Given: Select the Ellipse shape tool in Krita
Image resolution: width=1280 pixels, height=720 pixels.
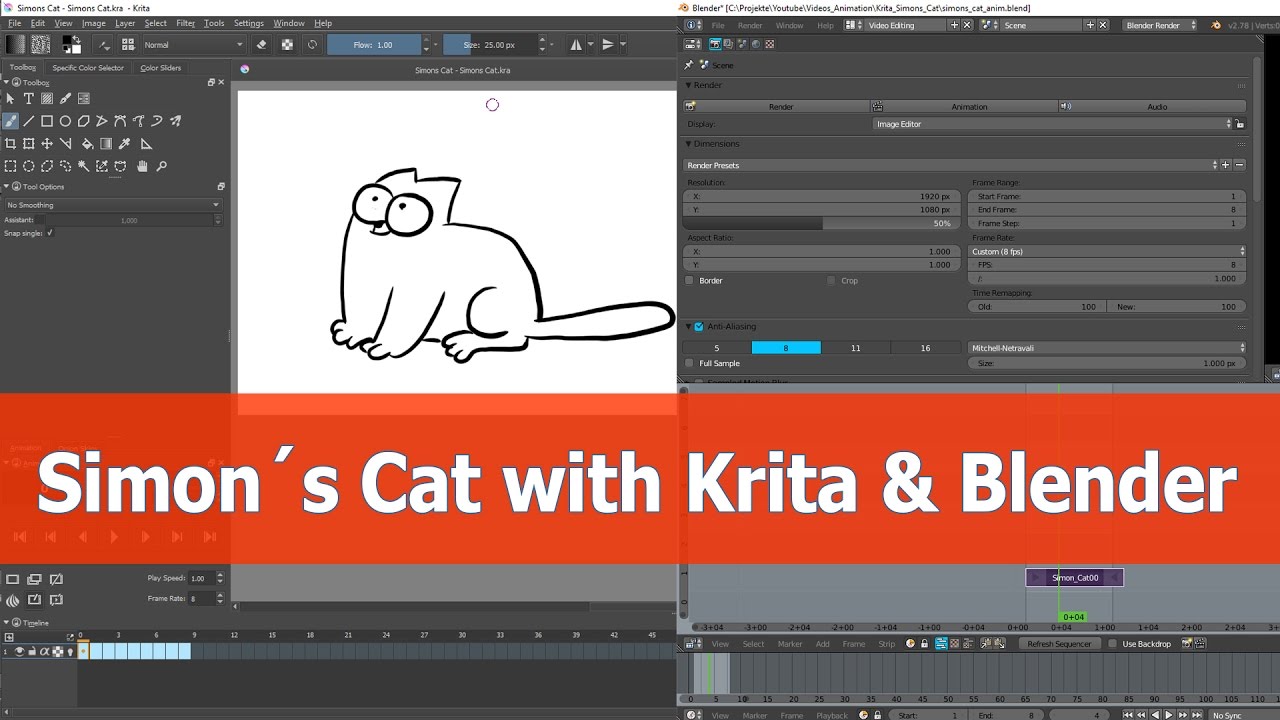Looking at the screenshot, I should [x=65, y=121].
